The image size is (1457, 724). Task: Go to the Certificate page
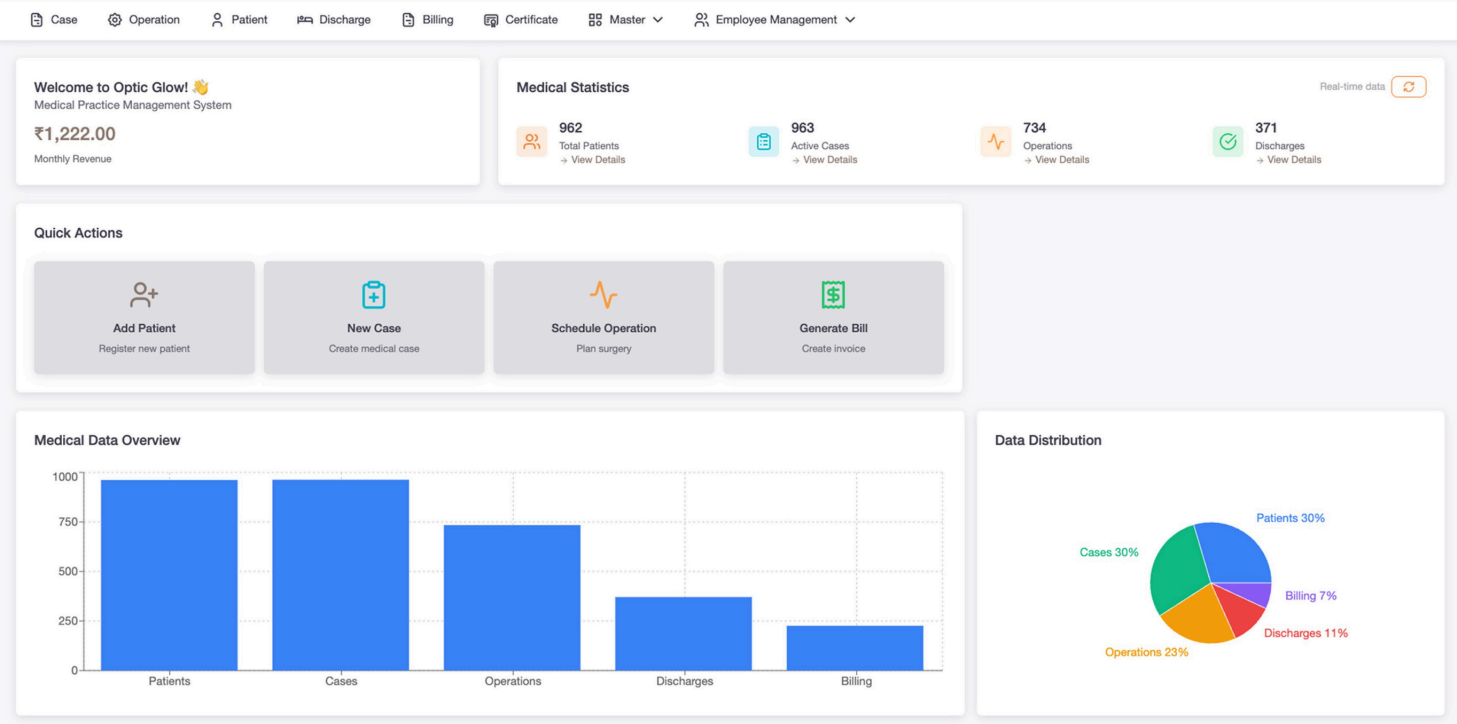521,20
